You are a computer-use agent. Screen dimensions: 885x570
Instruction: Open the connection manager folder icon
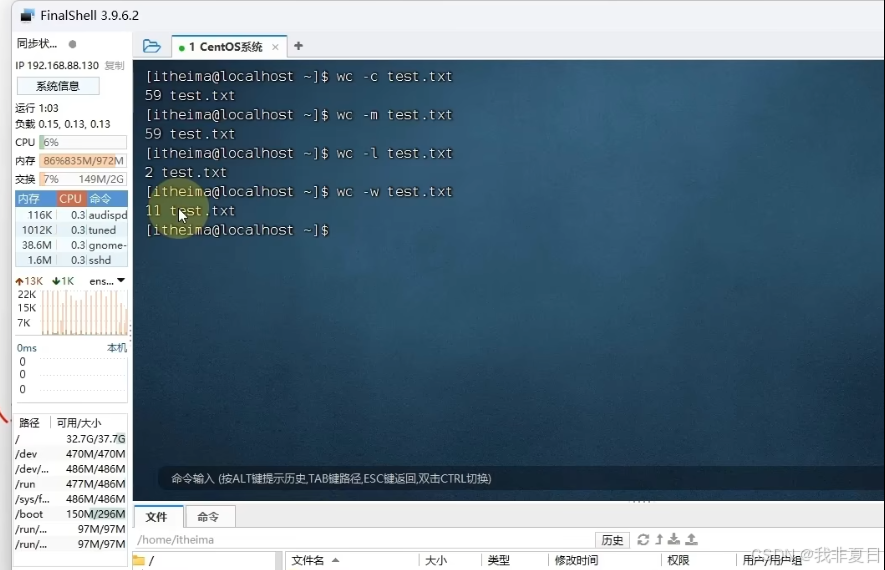click(x=151, y=46)
